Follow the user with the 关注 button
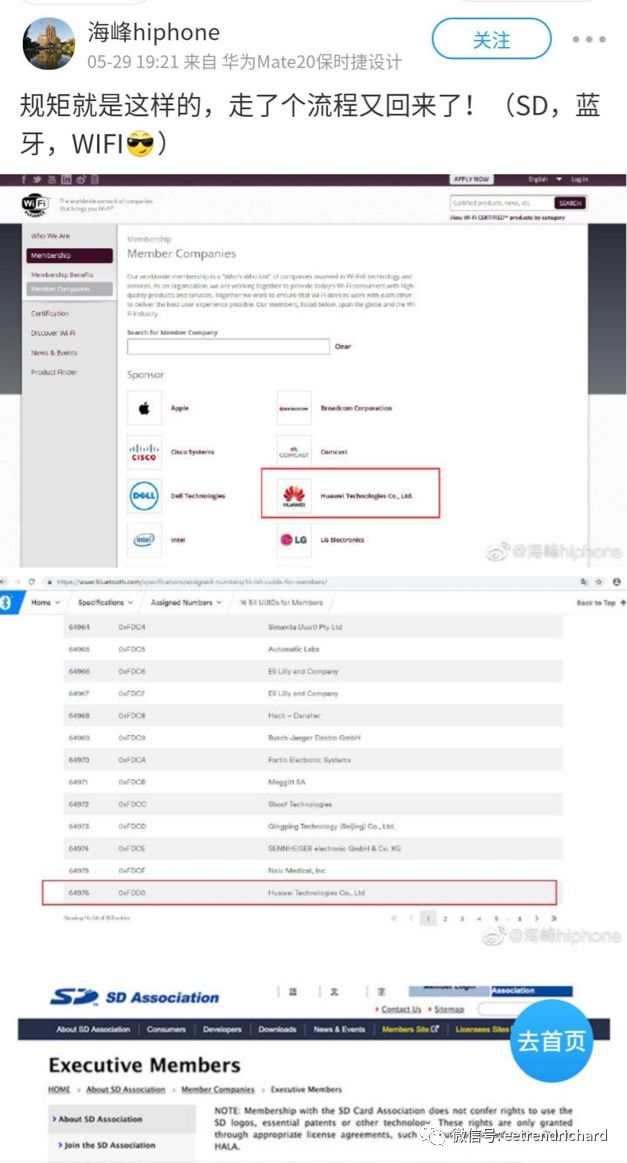 coord(491,39)
